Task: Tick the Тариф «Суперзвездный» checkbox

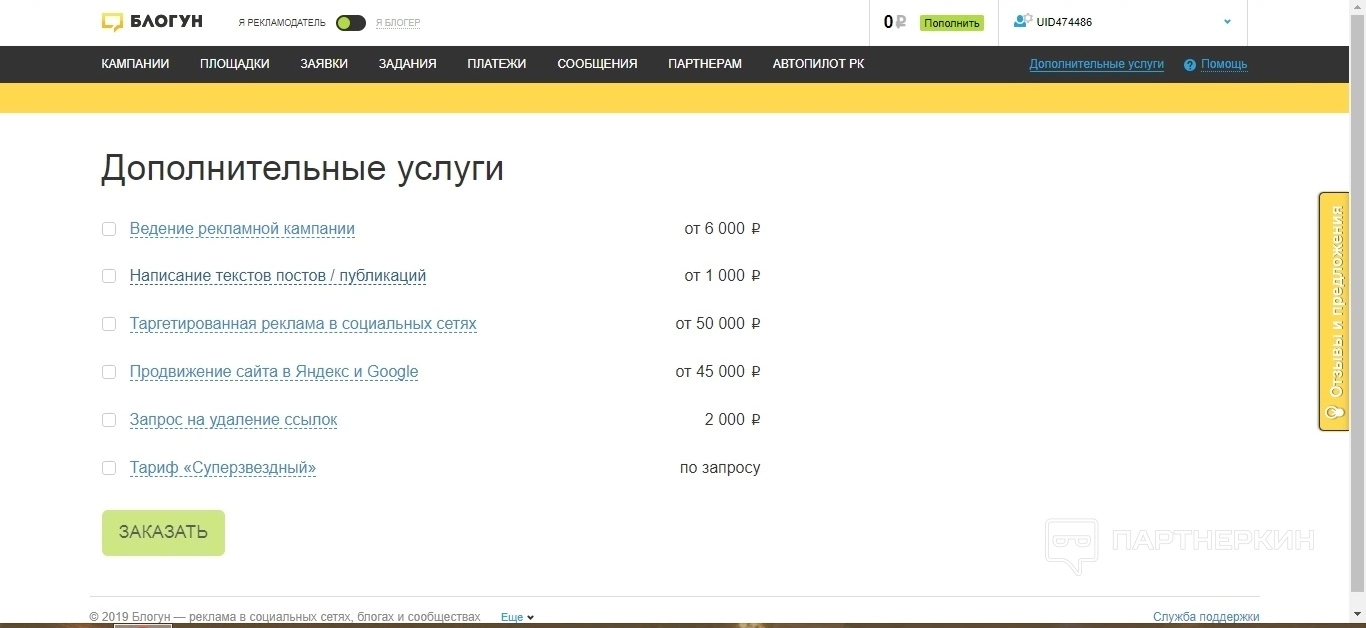Action: click(x=109, y=468)
